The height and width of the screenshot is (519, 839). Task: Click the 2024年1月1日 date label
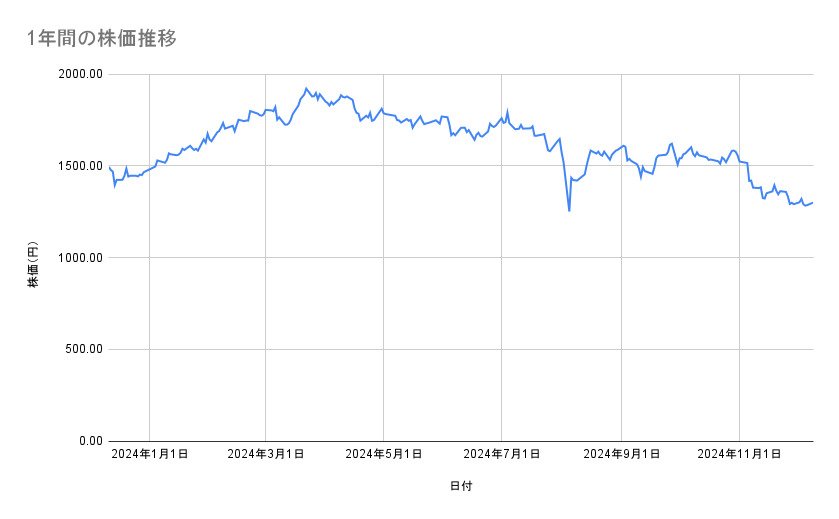149,455
